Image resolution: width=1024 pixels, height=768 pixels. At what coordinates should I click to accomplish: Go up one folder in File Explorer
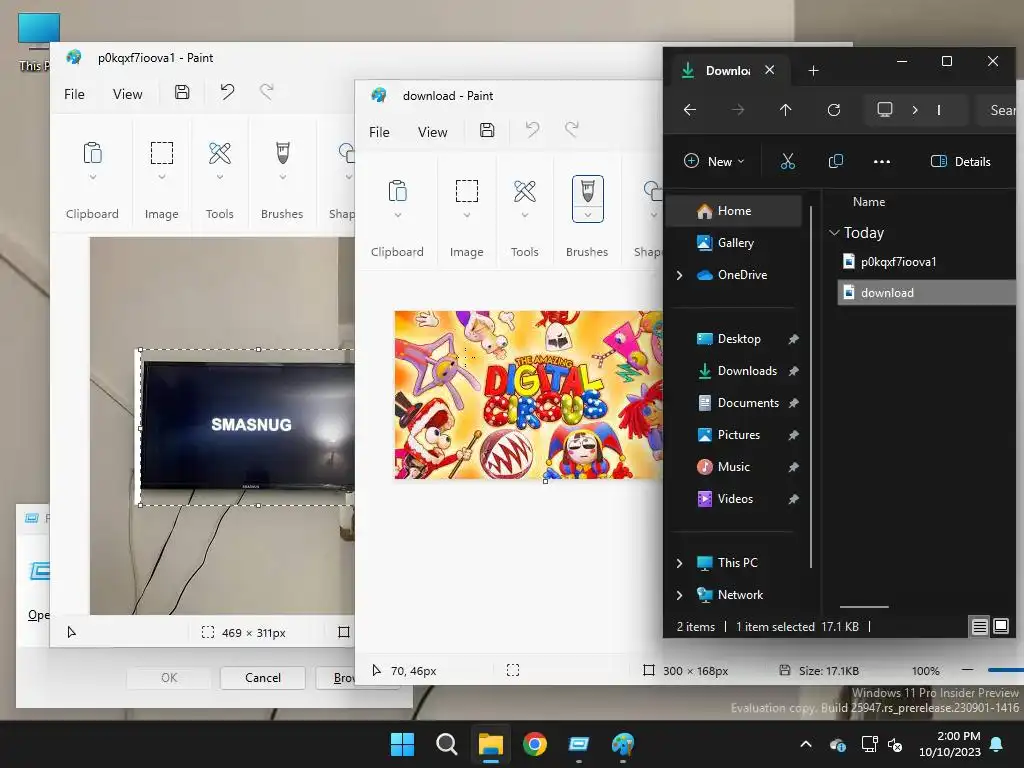point(786,110)
